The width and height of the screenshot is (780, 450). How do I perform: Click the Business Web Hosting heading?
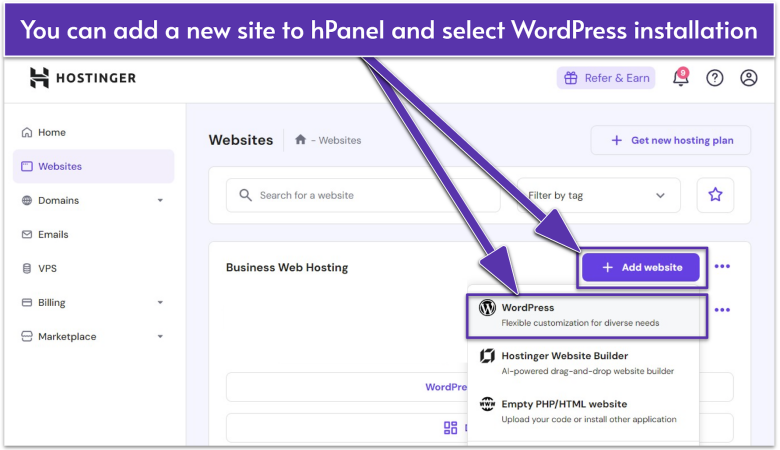tap(287, 268)
